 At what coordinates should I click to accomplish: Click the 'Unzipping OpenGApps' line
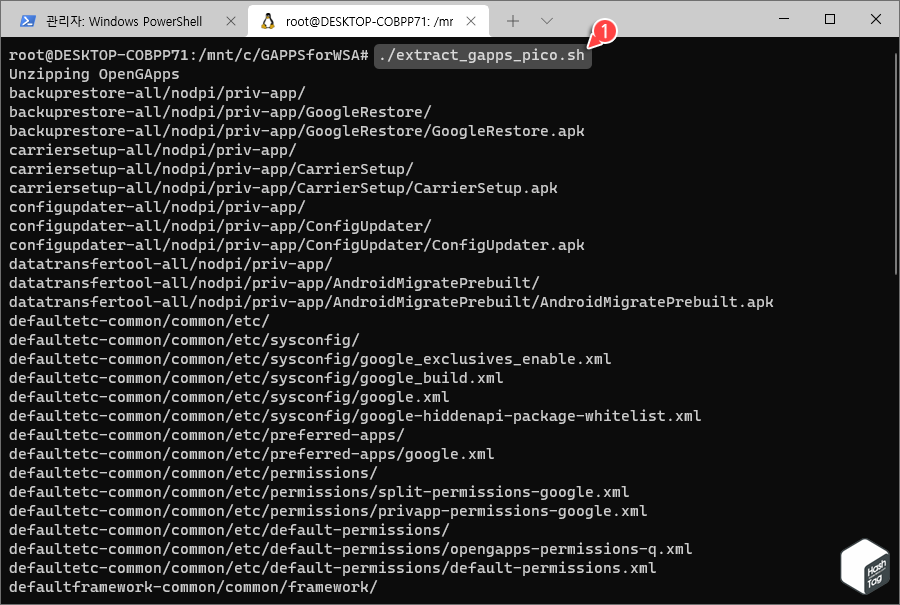click(x=94, y=74)
